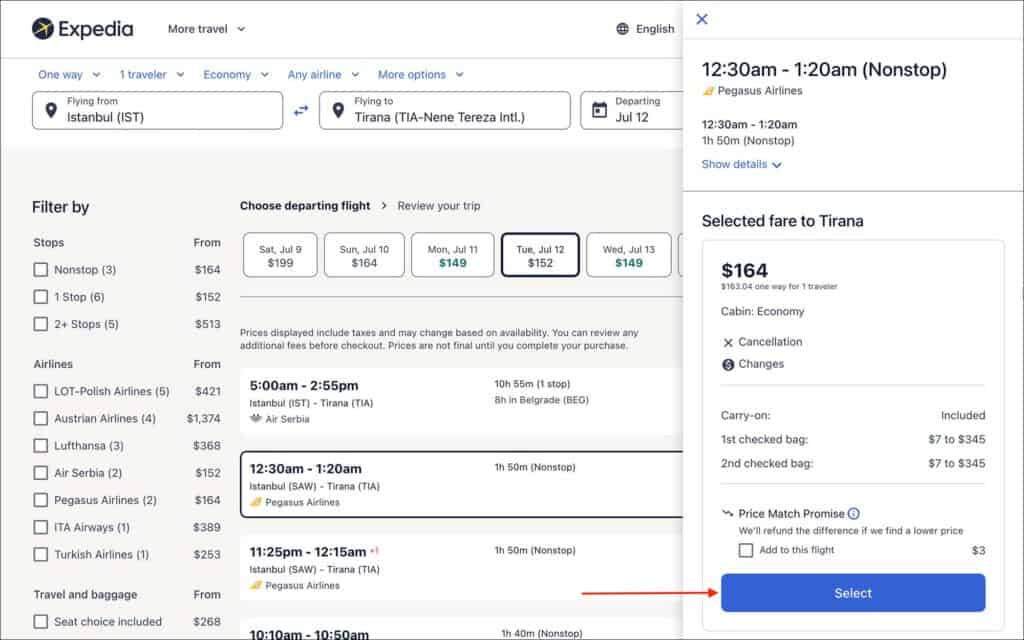Check the 2+ Stops (5) filter

pos(40,324)
